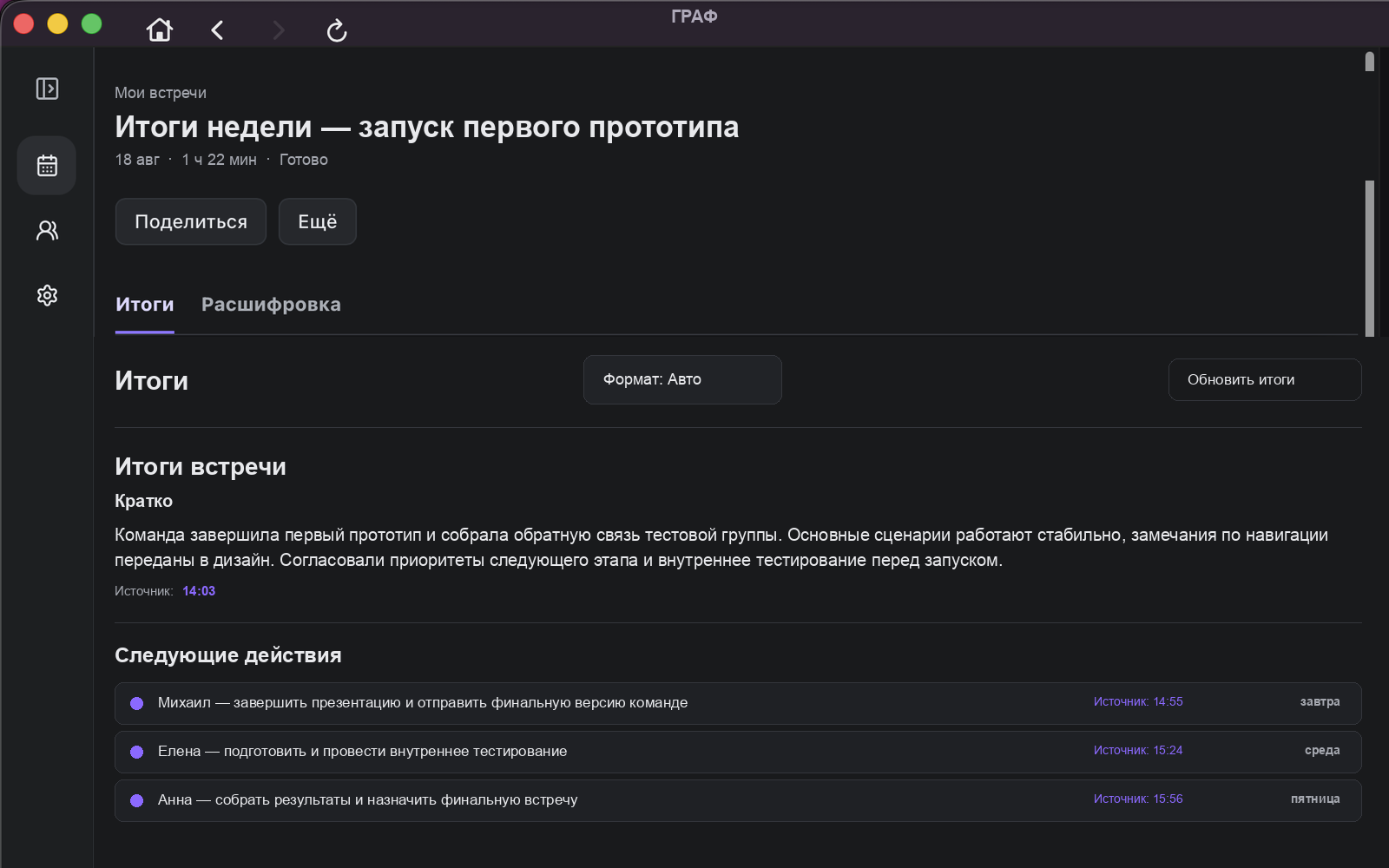The width and height of the screenshot is (1389, 868).
Task: Click purple dot beside Михаил task
Action: click(x=136, y=703)
